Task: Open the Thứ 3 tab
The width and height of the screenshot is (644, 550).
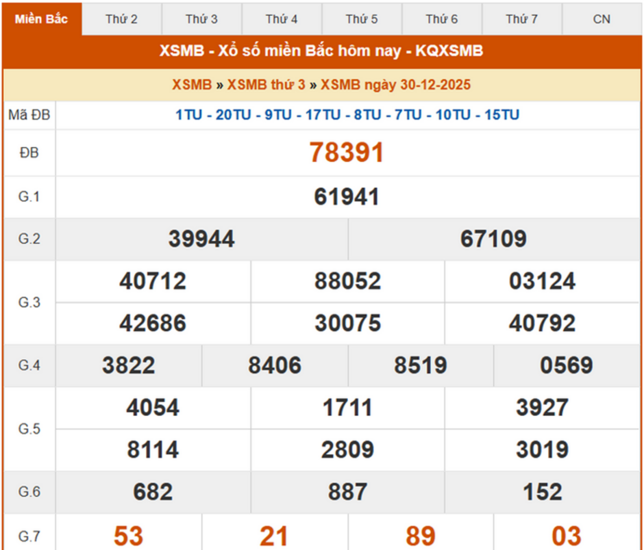Action: click(201, 19)
